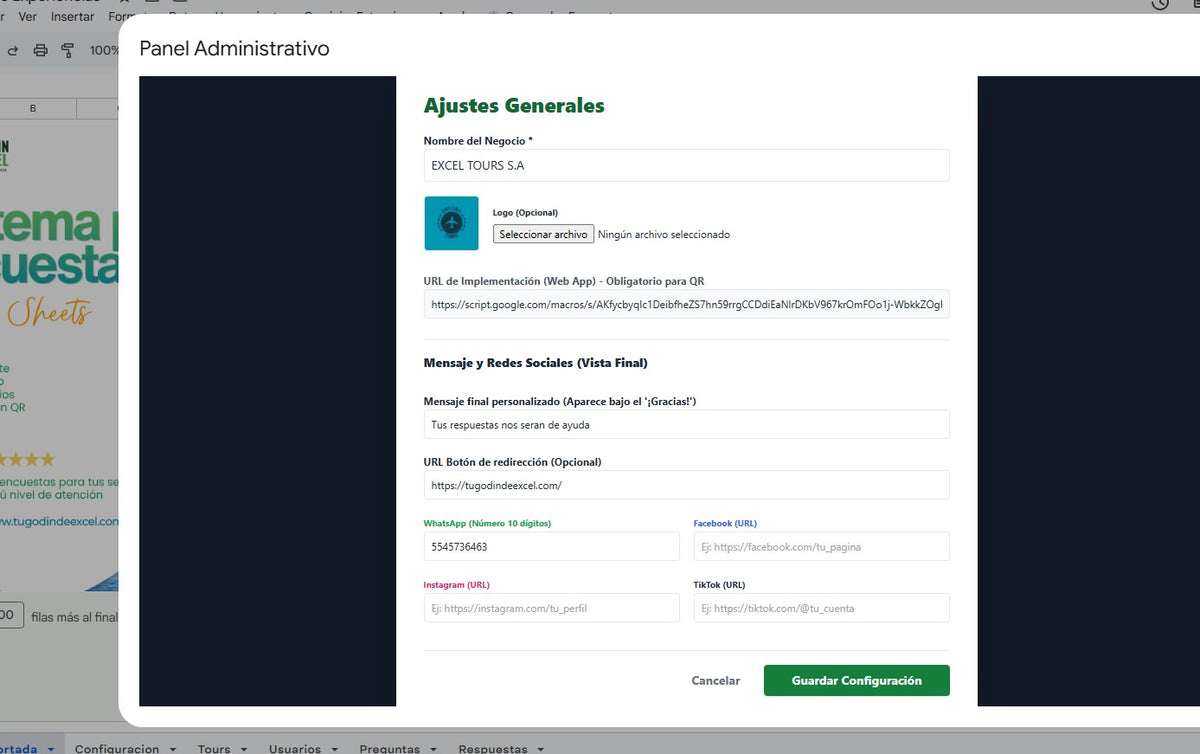The height and width of the screenshot is (754, 1200).
Task: Click the 'Ajustes Generales' heading
Action: point(514,105)
